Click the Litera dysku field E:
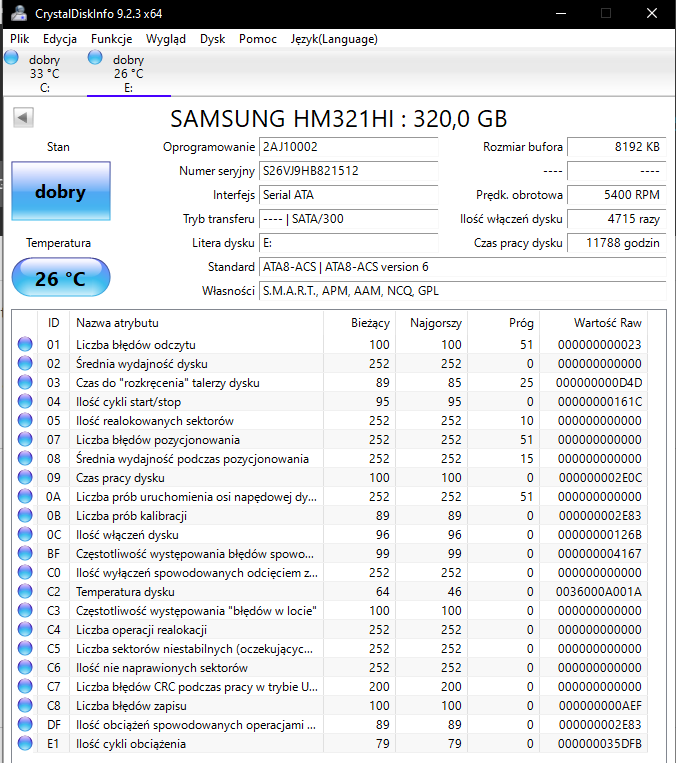This screenshot has width=676, height=763. coord(348,243)
